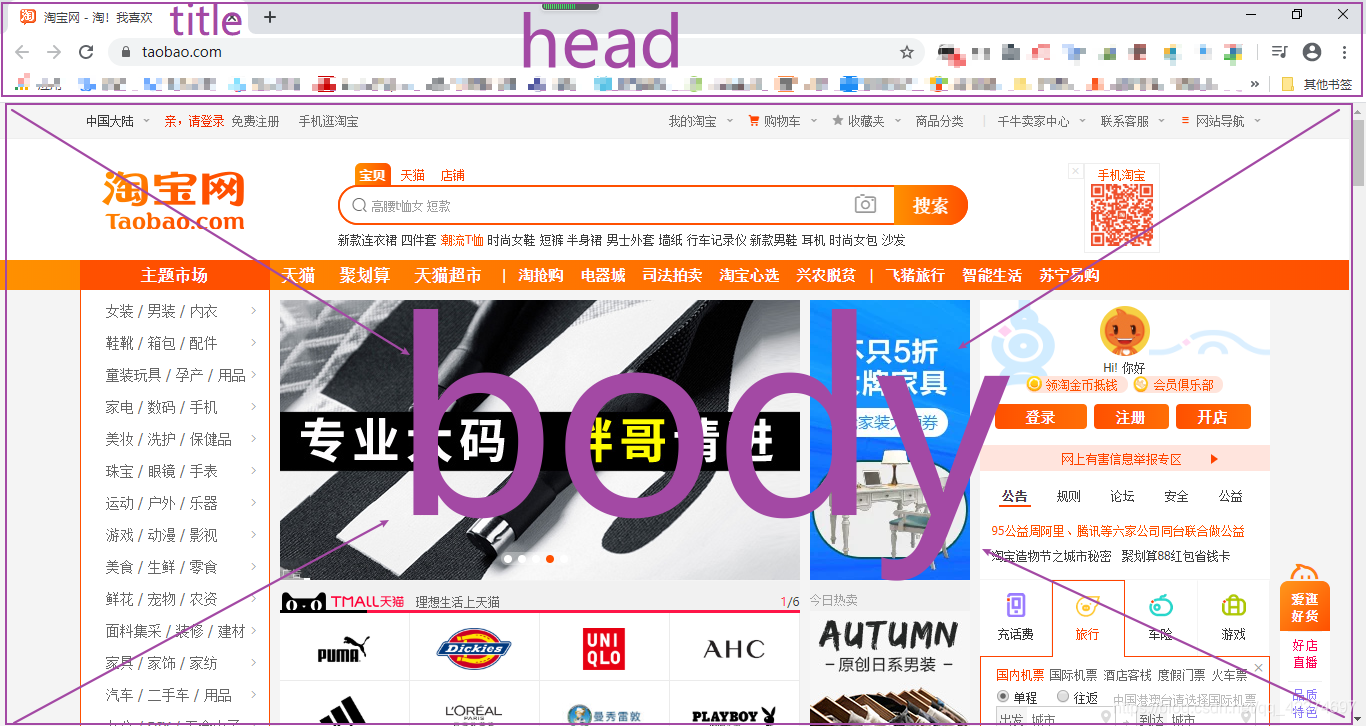
Task: Click the 车险 car insurance icon
Action: point(1160,606)
